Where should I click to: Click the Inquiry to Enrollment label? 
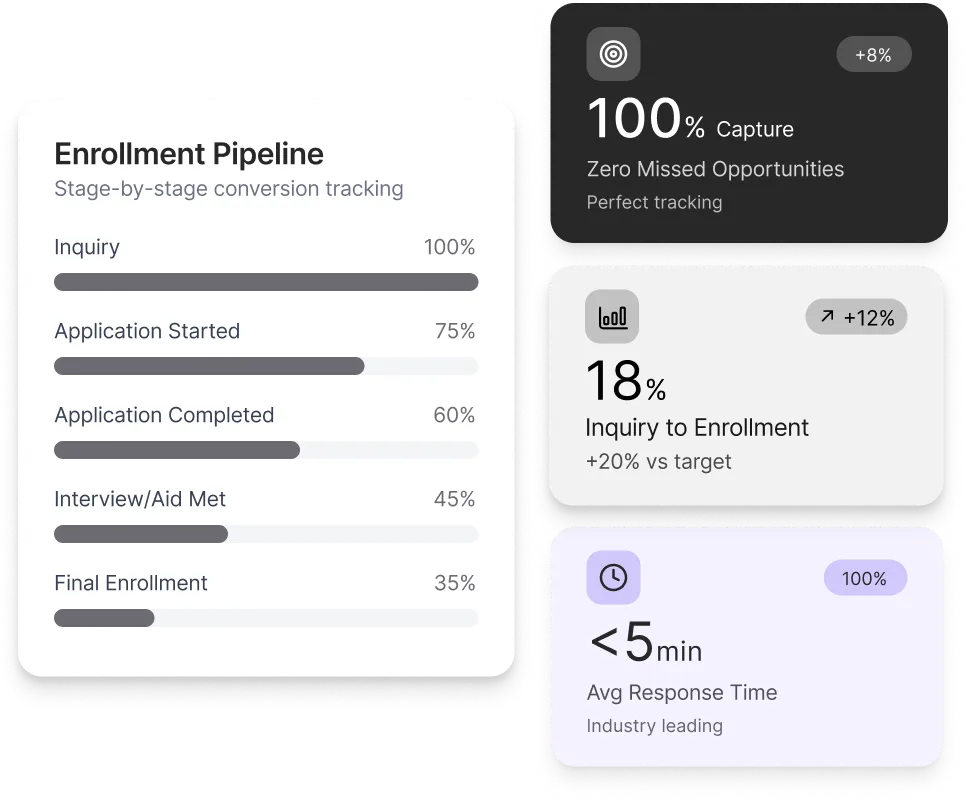click(697, 428)
